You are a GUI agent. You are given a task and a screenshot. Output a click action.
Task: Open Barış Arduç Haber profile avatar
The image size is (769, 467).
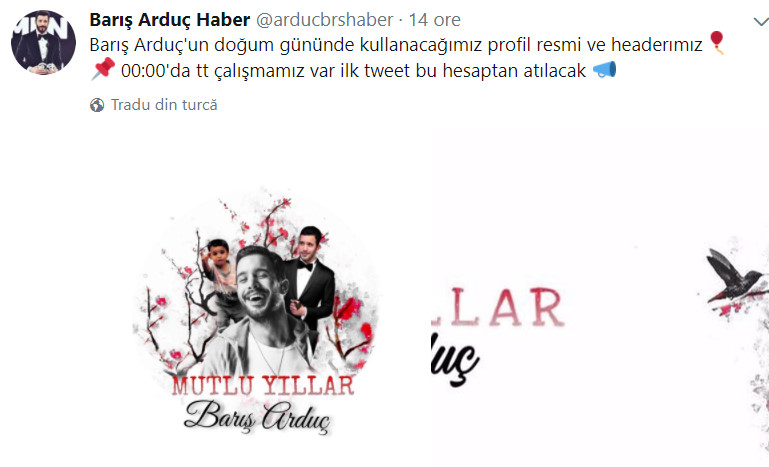43,42
